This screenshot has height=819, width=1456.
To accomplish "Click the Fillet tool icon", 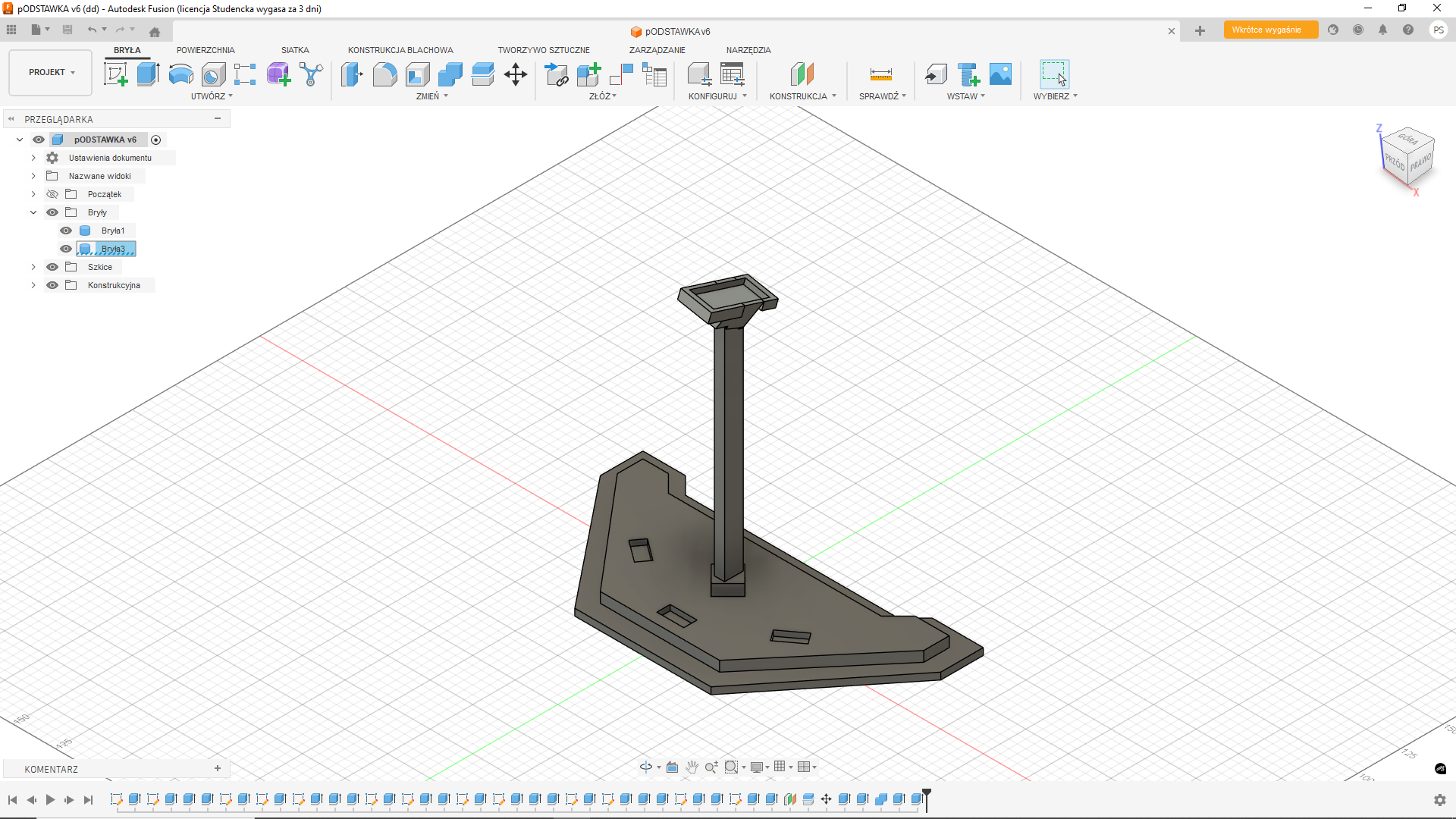I will pos(384,74).
